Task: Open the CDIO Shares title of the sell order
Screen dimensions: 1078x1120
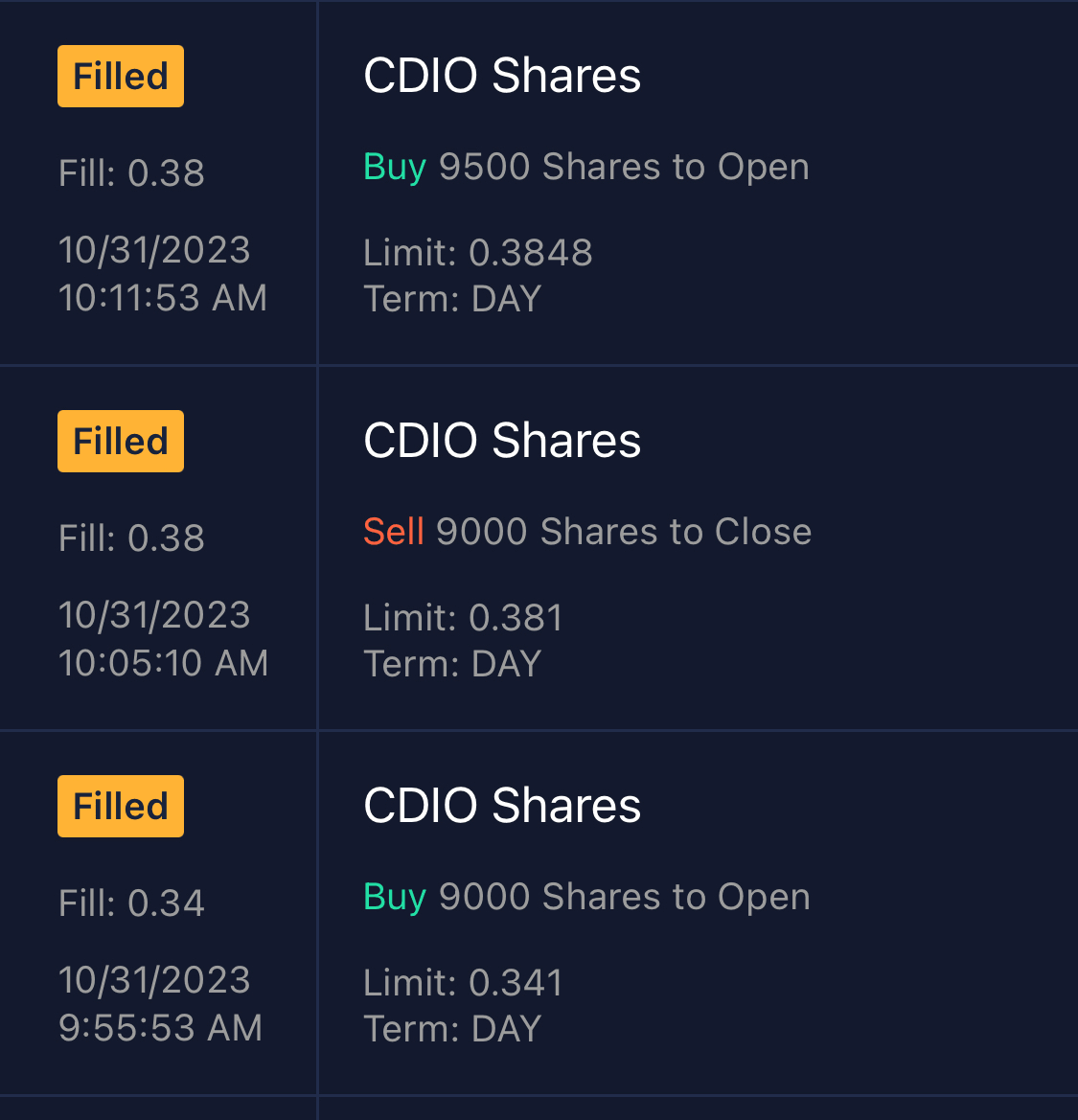Action: 502,441
